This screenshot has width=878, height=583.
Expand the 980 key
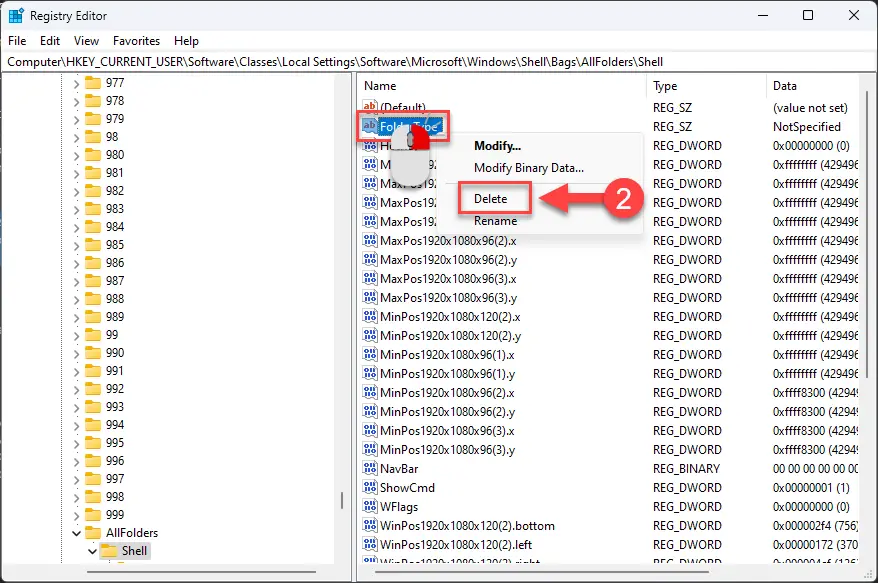tap(76, 156)
